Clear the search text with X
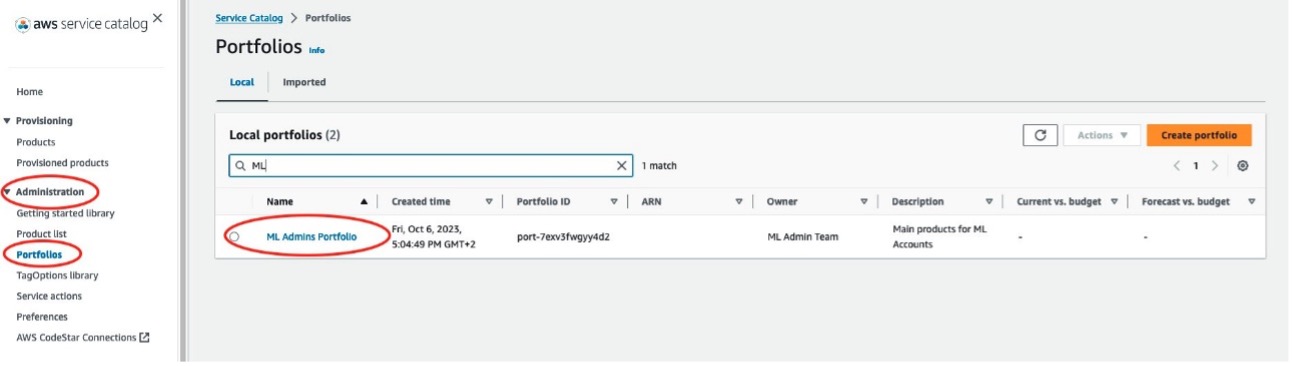1292x366 pixels. pos(622,166)
